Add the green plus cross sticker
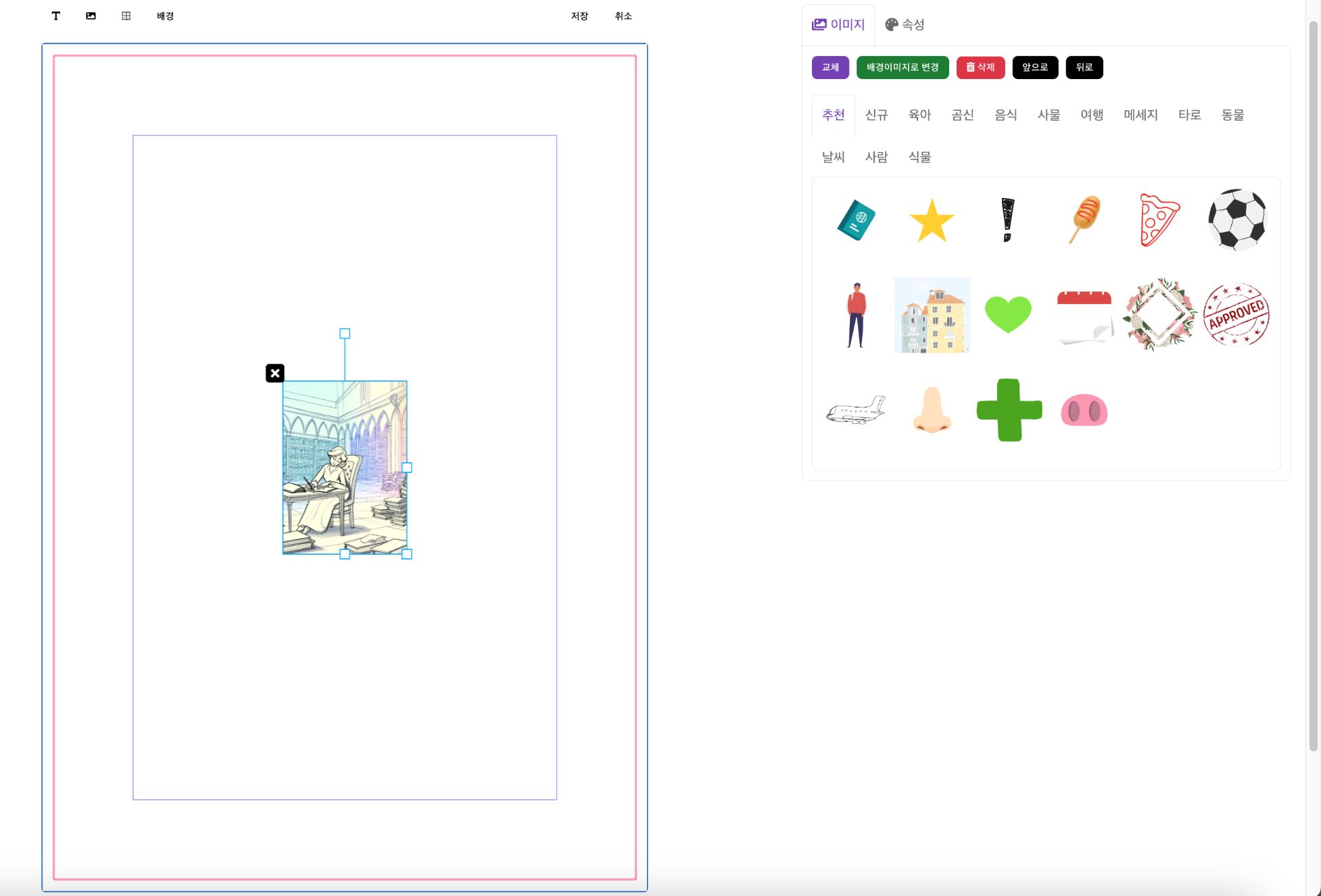Image resolution: width=1321 pixels, height=896 pixels. (1009, 410)
